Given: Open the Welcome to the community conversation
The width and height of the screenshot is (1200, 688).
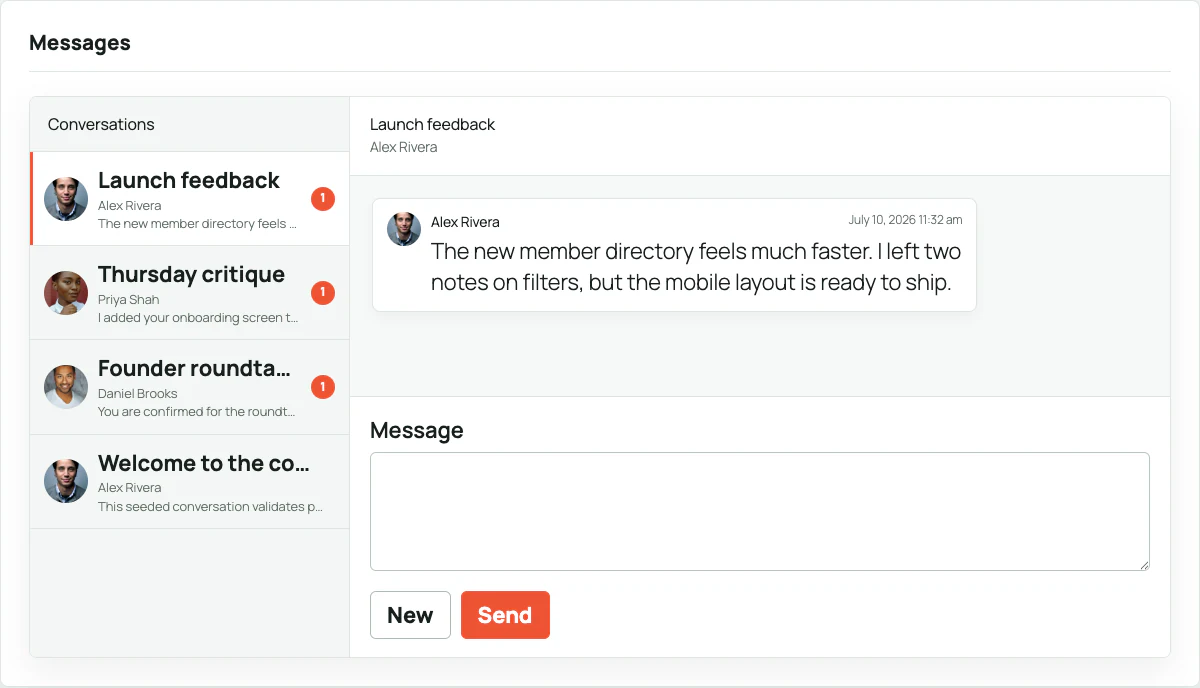Looking at the screenshot, I should [190, 481].
